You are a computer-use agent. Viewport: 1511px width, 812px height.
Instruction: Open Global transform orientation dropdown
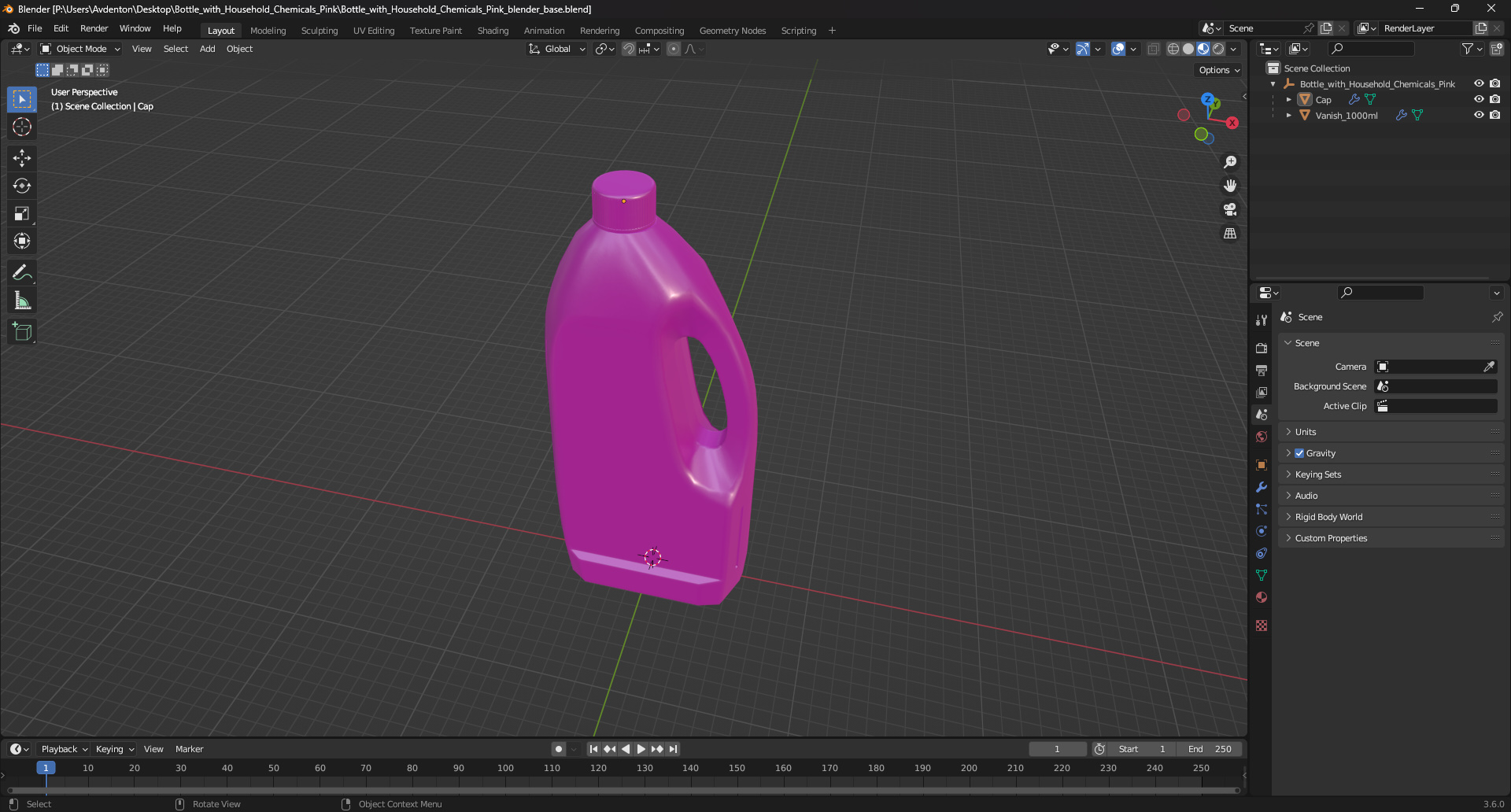point(557,49)
